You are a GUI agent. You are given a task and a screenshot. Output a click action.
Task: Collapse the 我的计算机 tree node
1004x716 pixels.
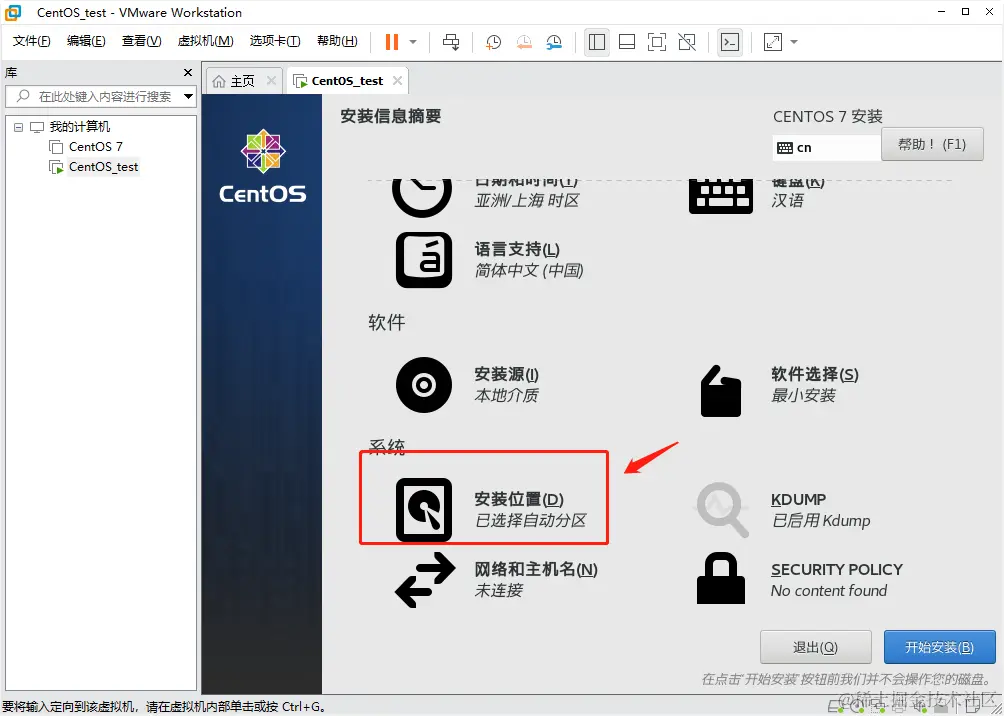coord(19,127)
